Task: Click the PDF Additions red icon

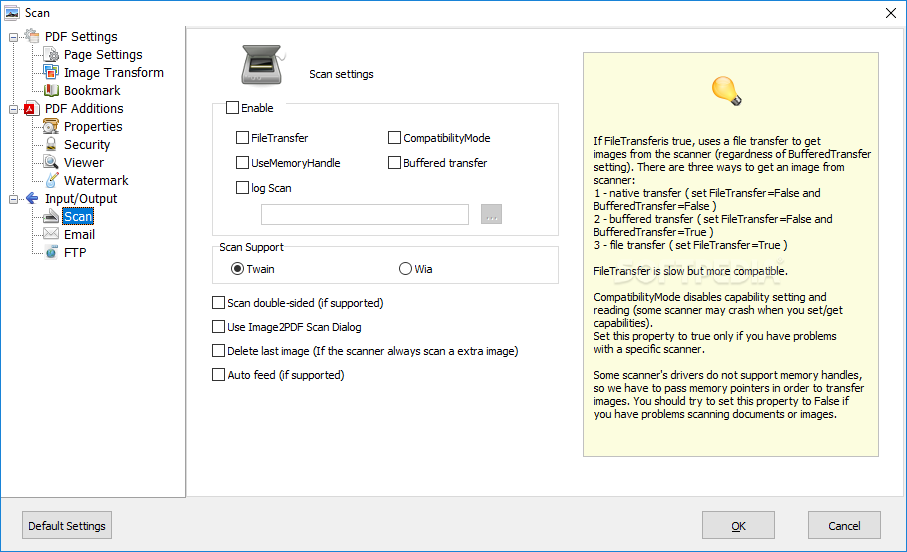Action: pyautogui.click(x=32, y=108)
